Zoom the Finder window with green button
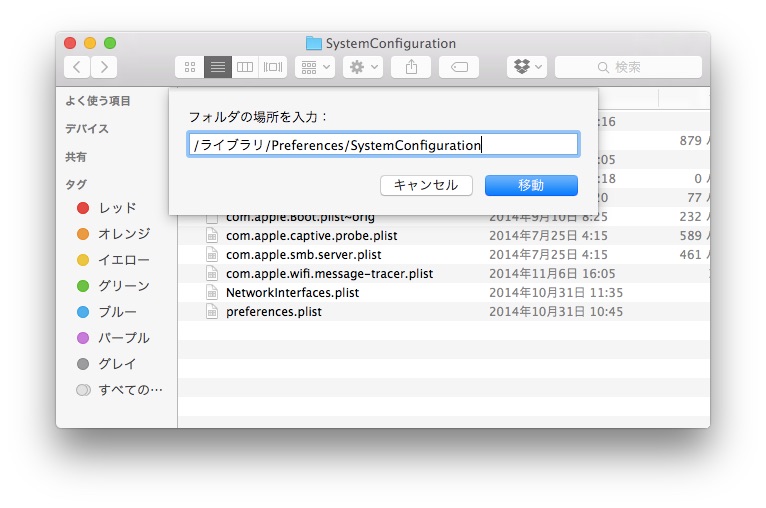This screenshot has width=766, height=508. pyautogui.click(x=110, y=43)
